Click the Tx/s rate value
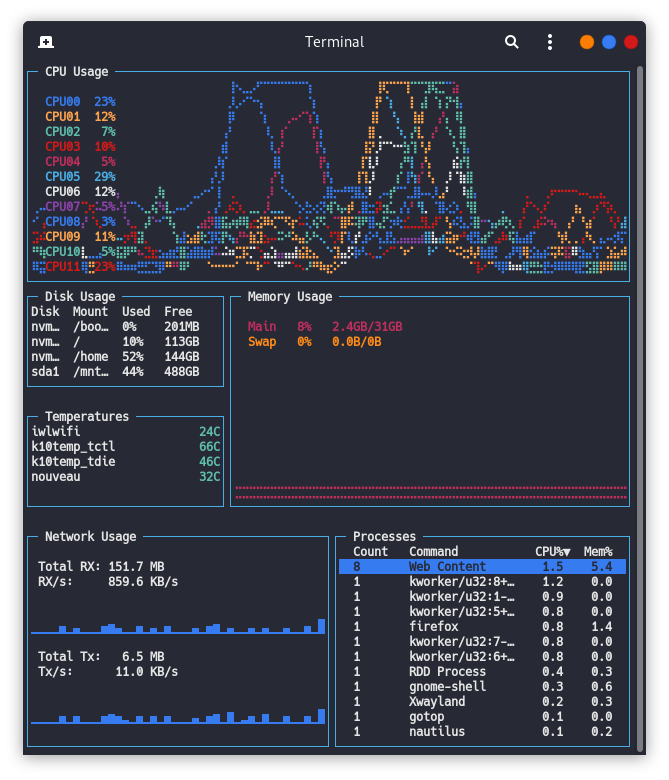This screenshot has width=669, height=780. tap(147, 672)
